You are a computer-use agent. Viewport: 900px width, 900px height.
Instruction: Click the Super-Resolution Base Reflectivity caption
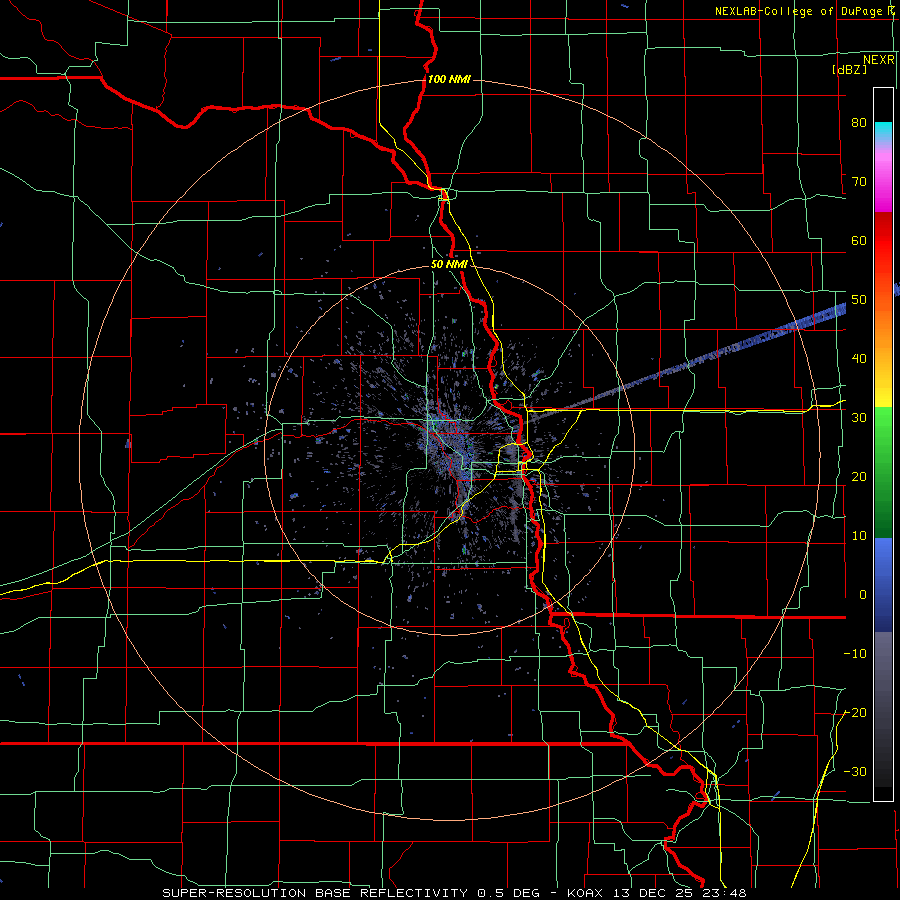pyautogui.click(x=455, y=893)
